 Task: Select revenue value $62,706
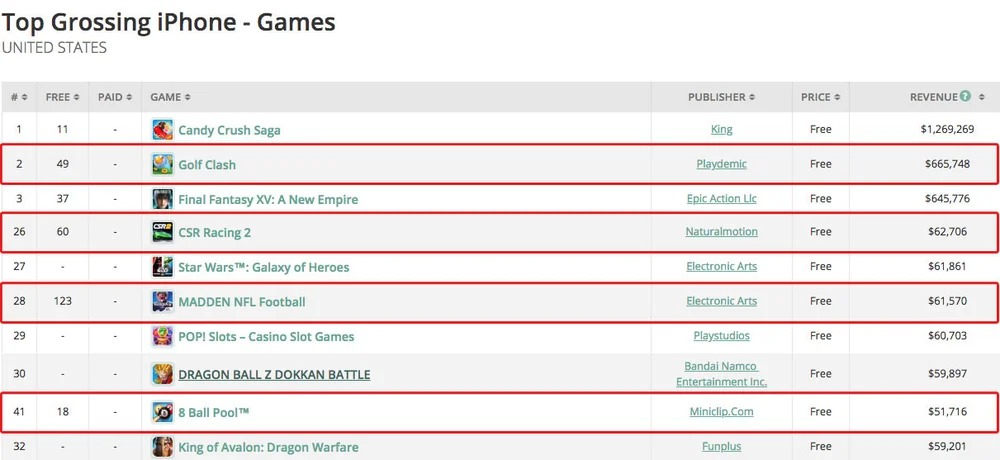tap(947, 232)
